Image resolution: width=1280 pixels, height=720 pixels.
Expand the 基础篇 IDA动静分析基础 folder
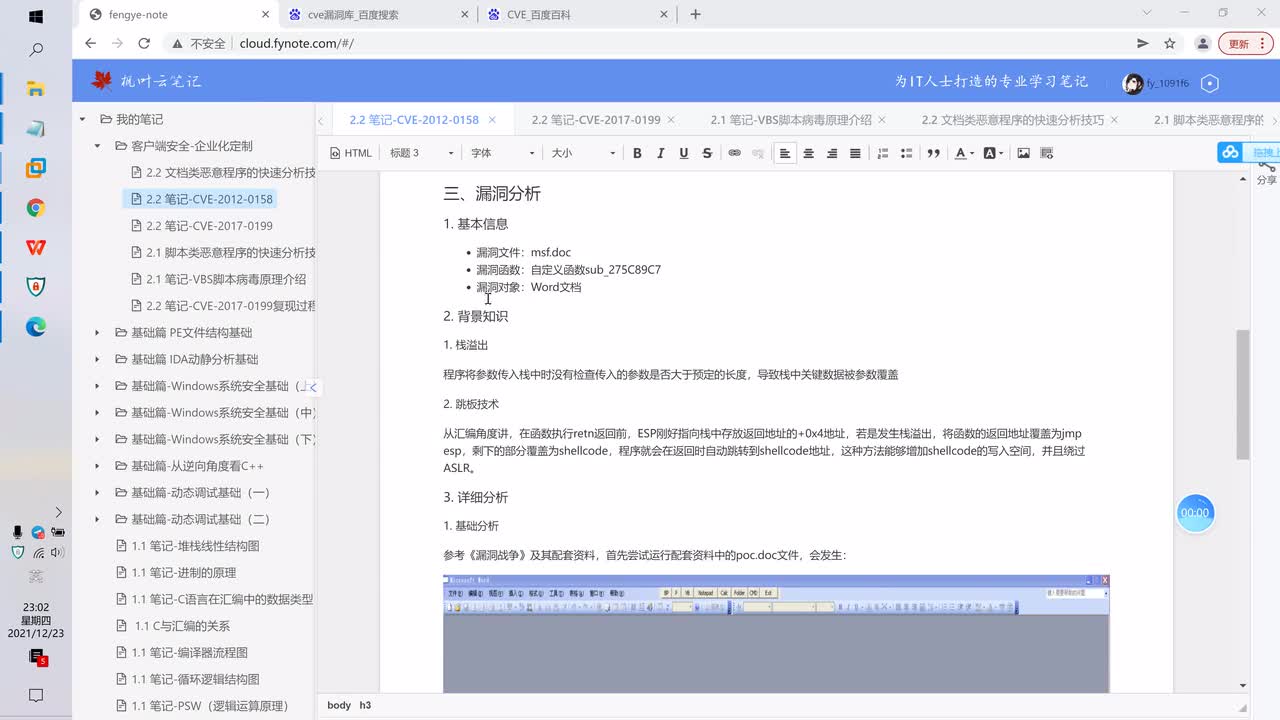97,359
